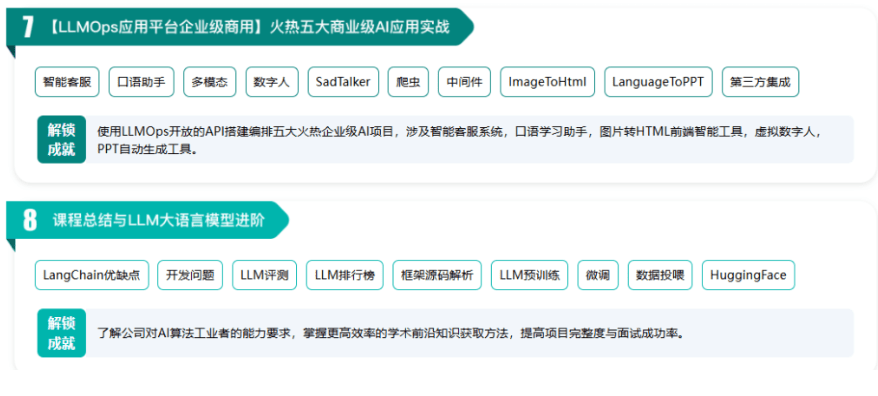878x396 pixels.
Task: Click the 多模态 tag
Action: pyautogui.click(x=209, y=82)
